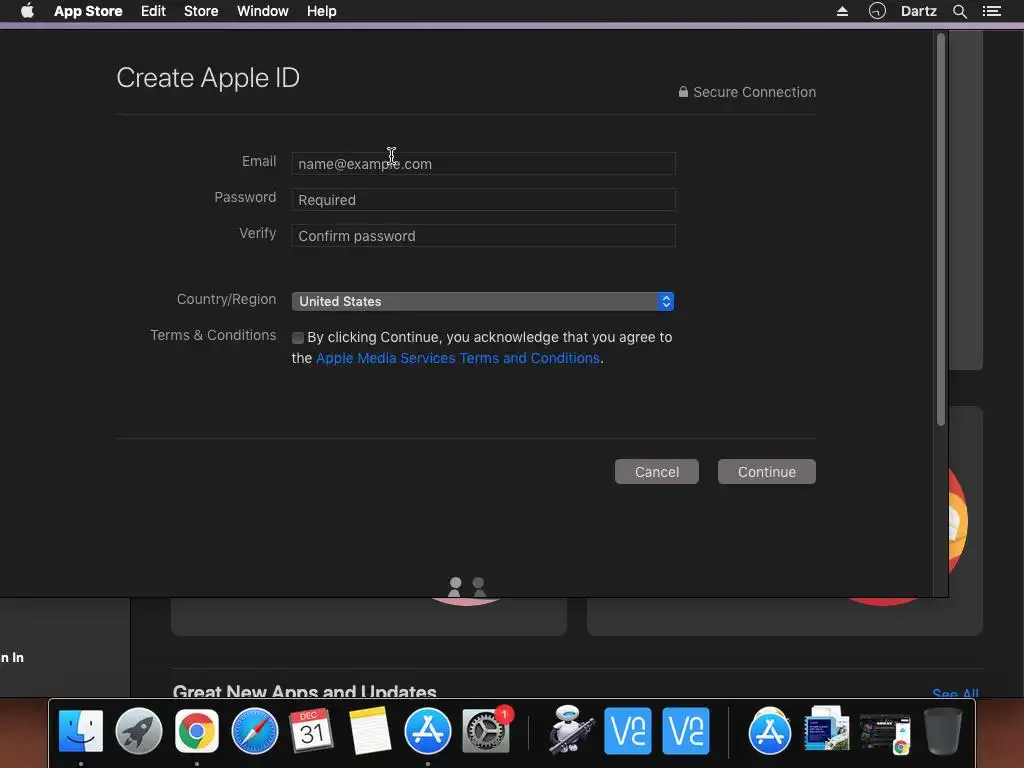Open Notification Center list icon

click(x=991, y=11)
